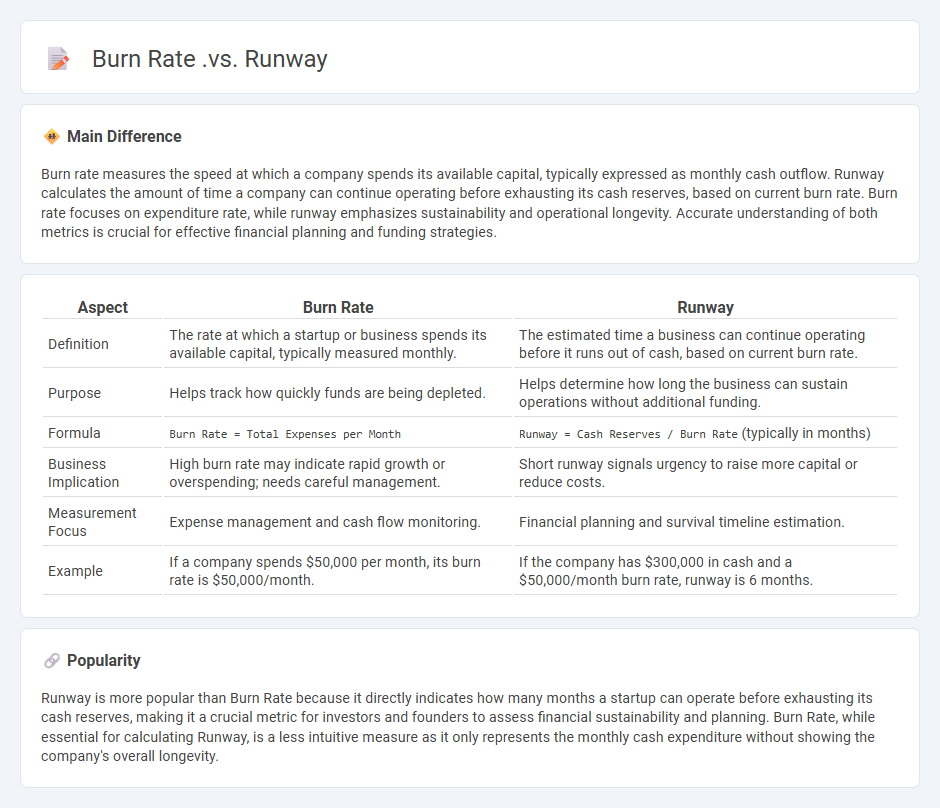Select the 'Purpose' row label

pos(74,393)
